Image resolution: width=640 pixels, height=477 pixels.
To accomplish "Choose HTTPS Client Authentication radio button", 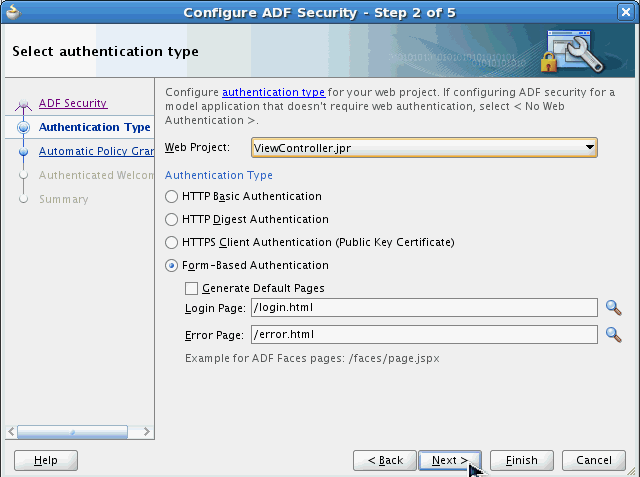I will [171, 242].
